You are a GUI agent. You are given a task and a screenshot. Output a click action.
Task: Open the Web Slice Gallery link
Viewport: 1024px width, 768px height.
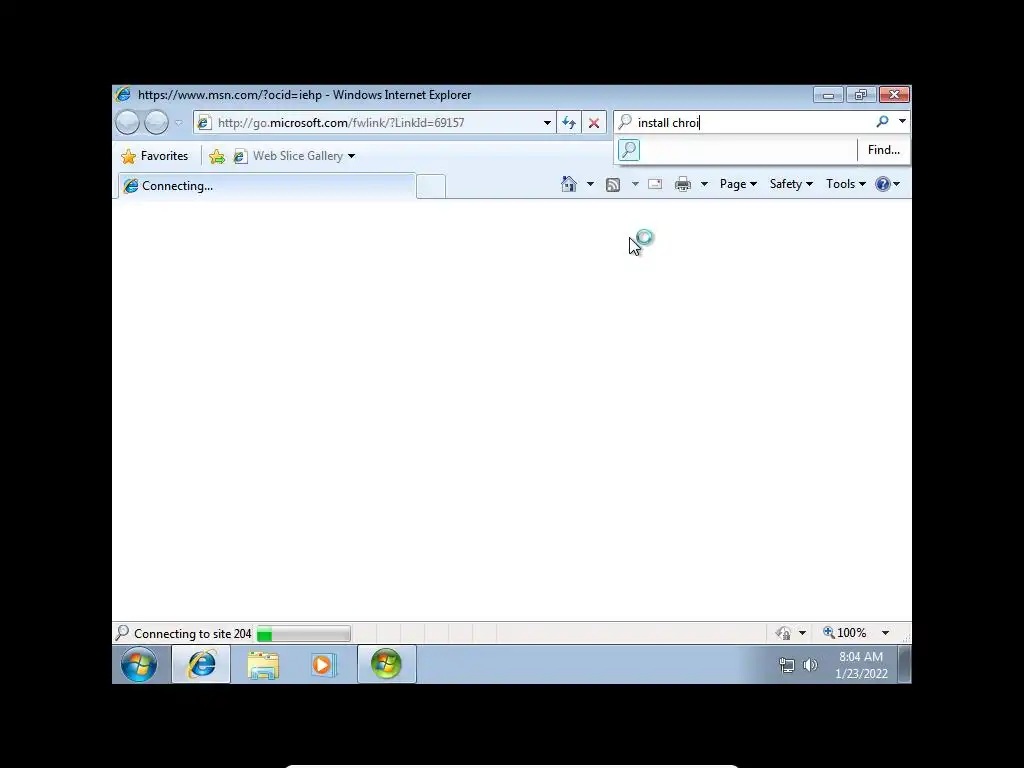click(289, 156)
